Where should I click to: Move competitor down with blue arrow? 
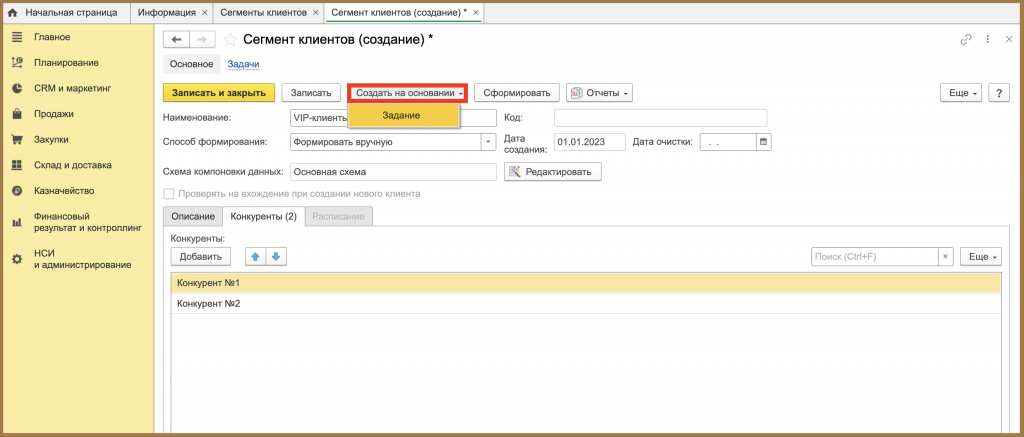[x=276, y=257]
